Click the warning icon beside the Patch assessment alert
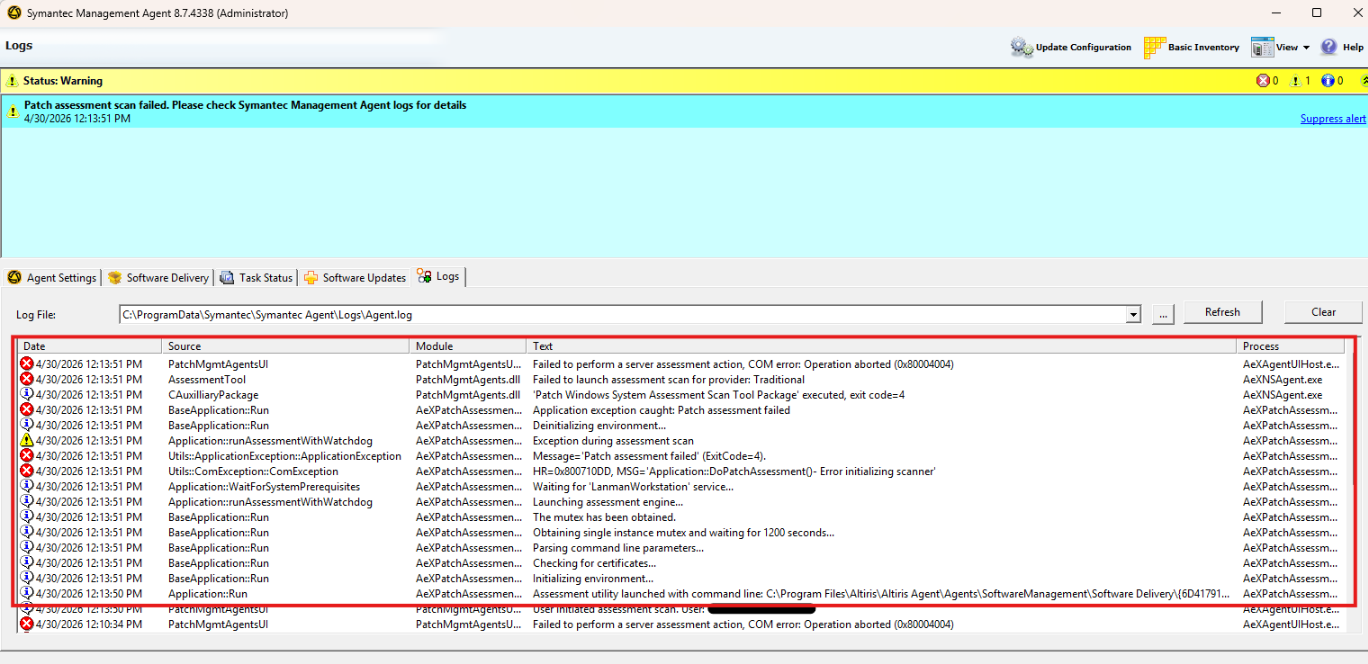Image resolution: width=1368 pixels, height=664 pixels. click(x=13, y=111)
